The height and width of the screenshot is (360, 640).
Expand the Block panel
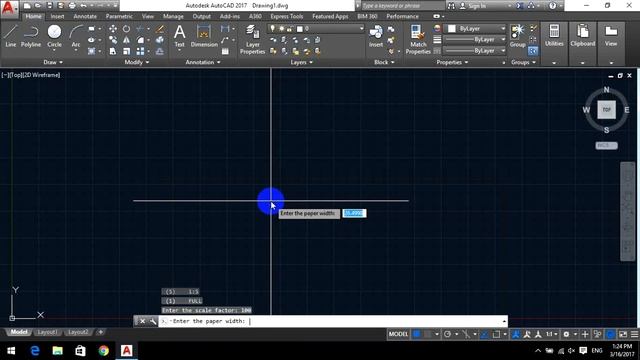(384, 62)
